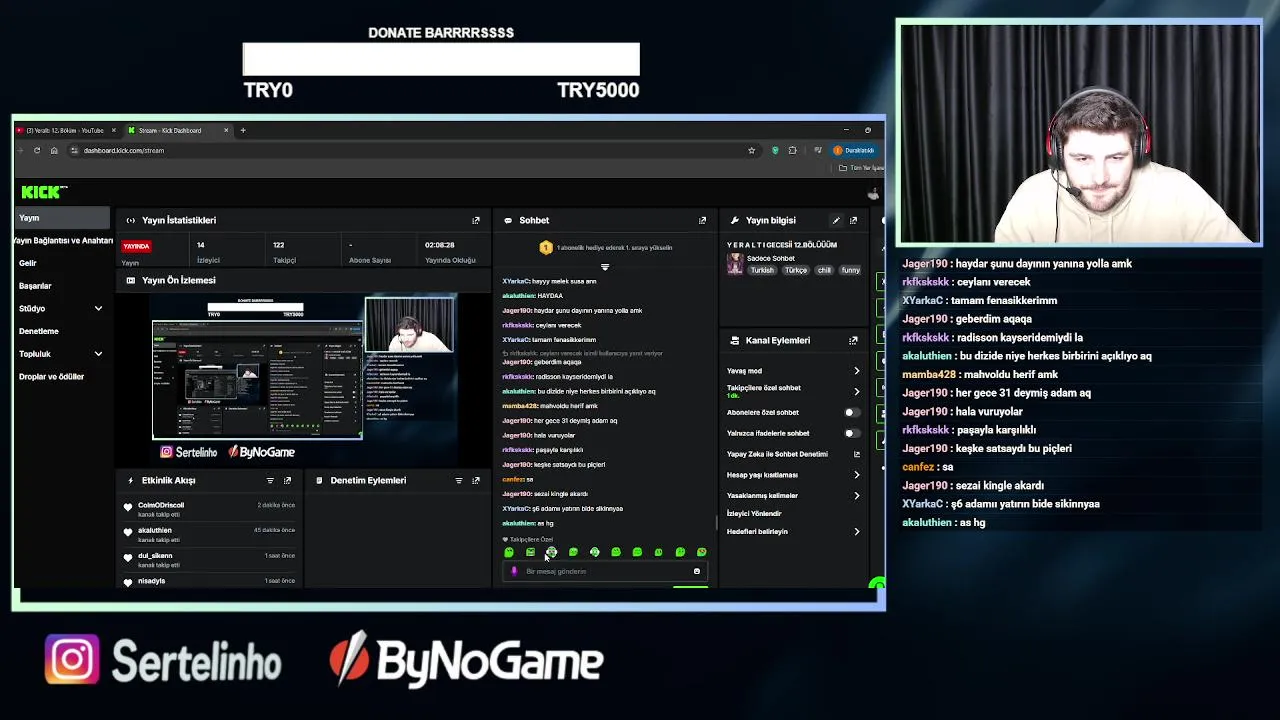Pop out the Yayın İstatistikleri panel
The height and width of the screenshot is (720, 1280).
476,220
